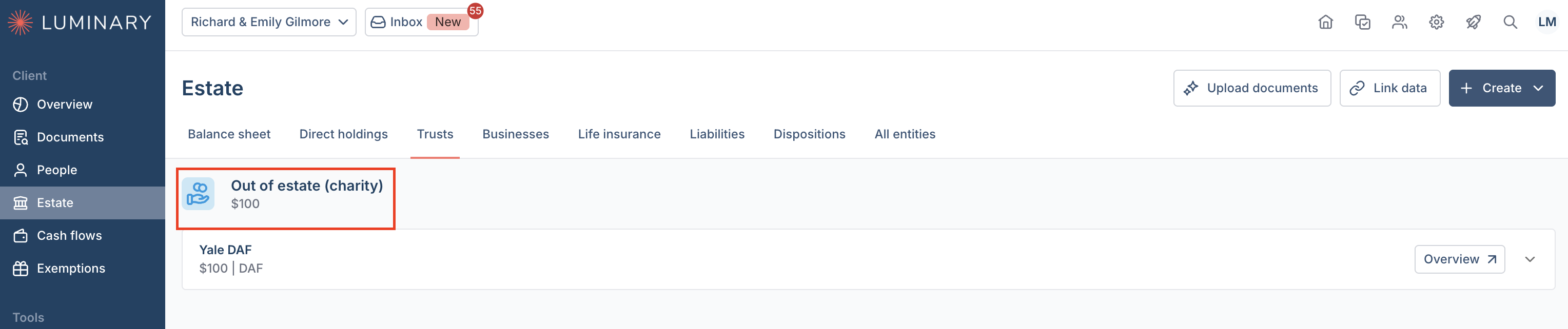Open Yale DAF Overview link
1568x329 pixels.
point(1459,259)
